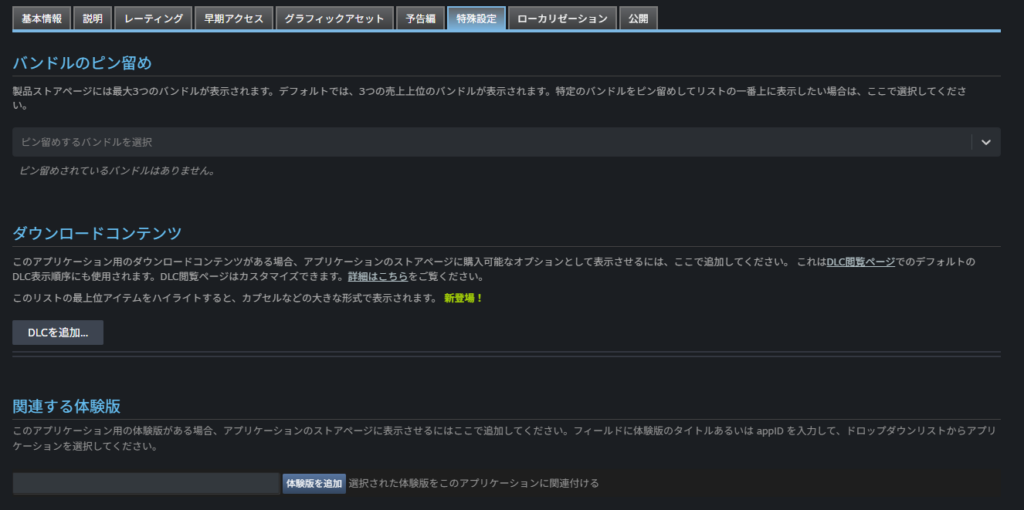This screenshot has width=1024, height=510.
Task: Open the ローカリゼーション tab
Action: (562, 18)
